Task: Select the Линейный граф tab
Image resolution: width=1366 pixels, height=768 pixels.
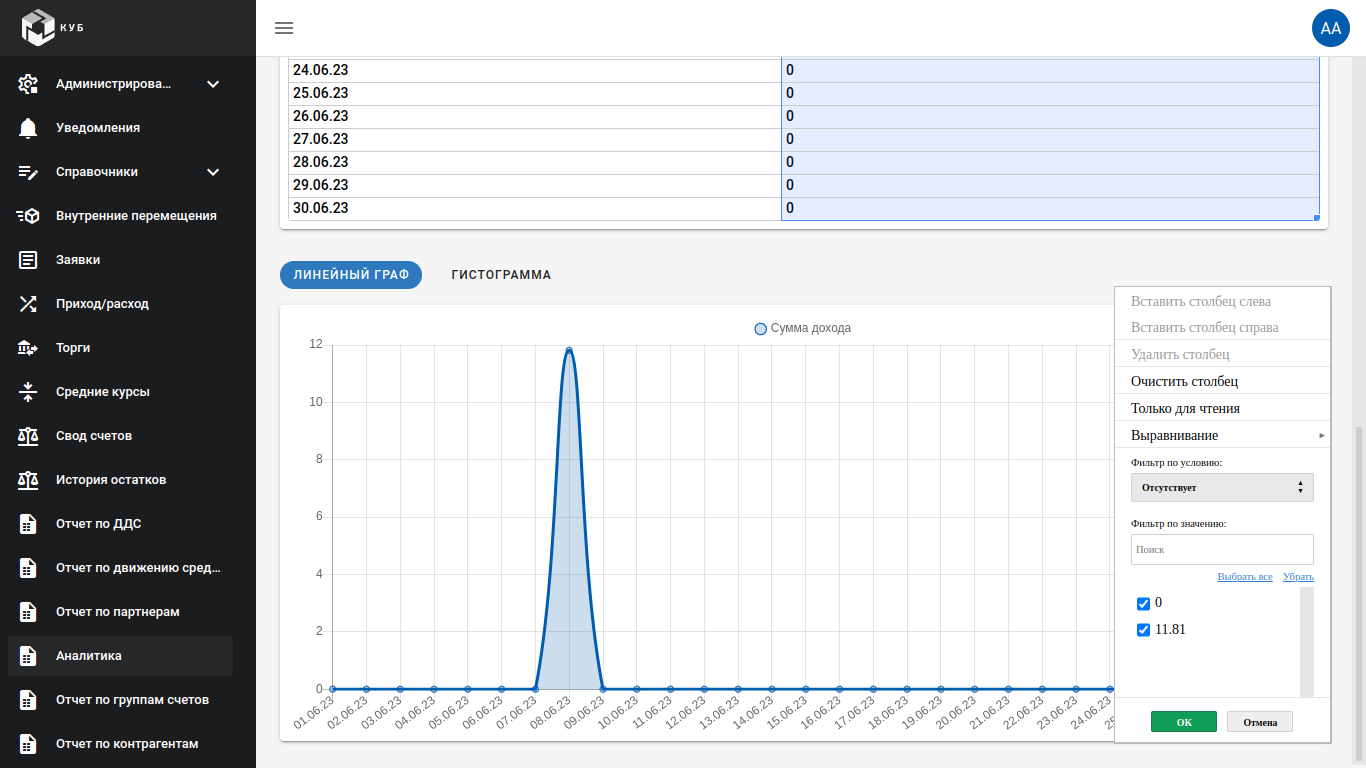Action: pos(351,275)
